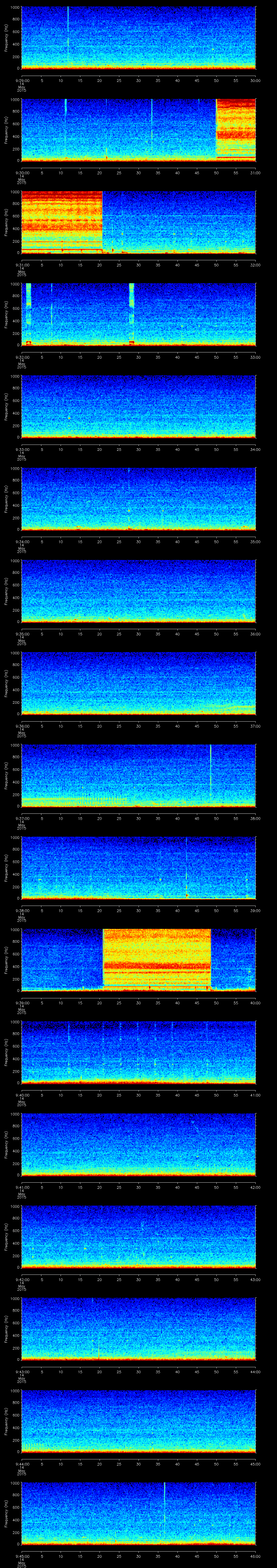Click the 9:45:00 start time label
This screenshot has width=277, height=1568.
(22, 1556)
